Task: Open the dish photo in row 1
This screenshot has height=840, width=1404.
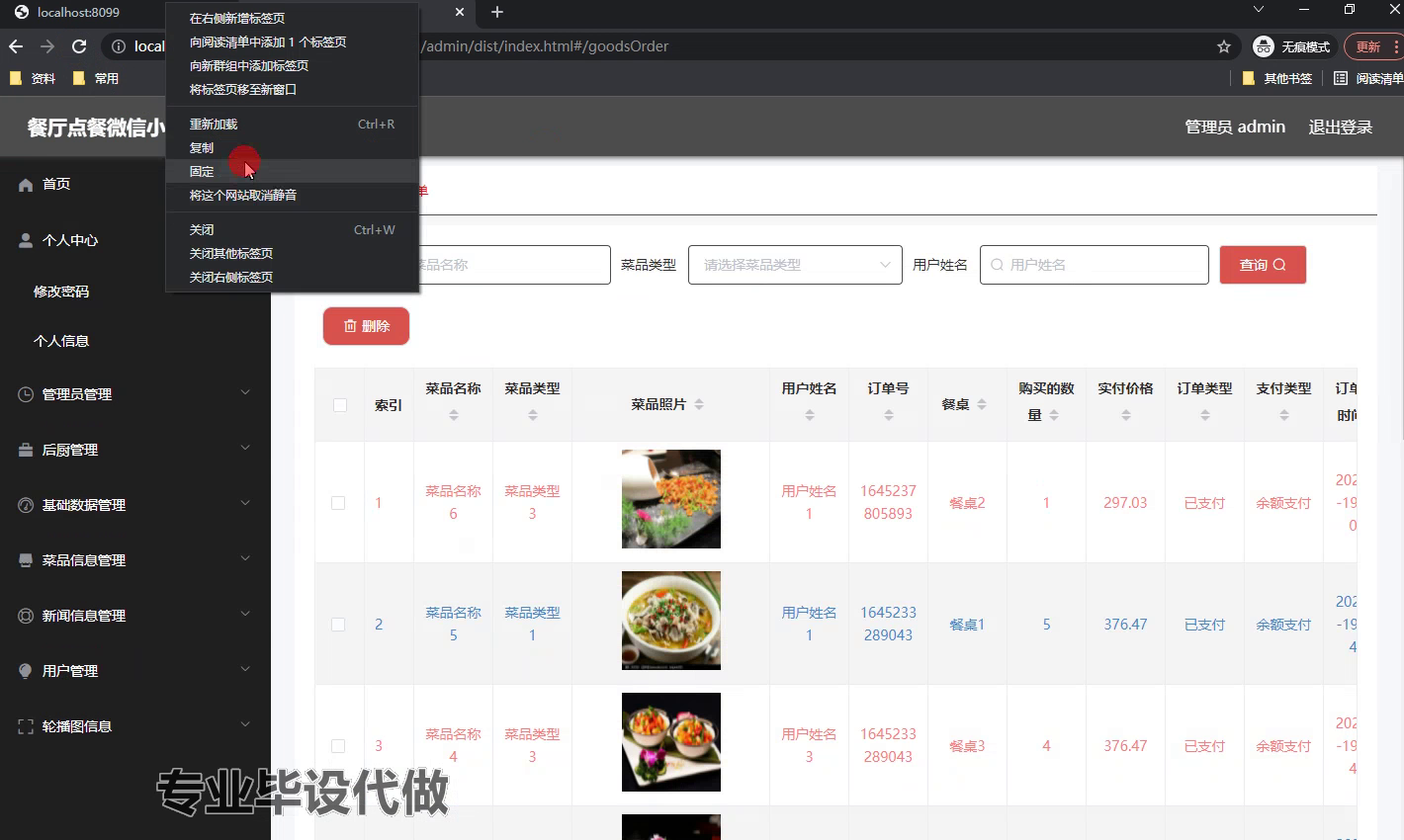Action: [x=671, y=499]
